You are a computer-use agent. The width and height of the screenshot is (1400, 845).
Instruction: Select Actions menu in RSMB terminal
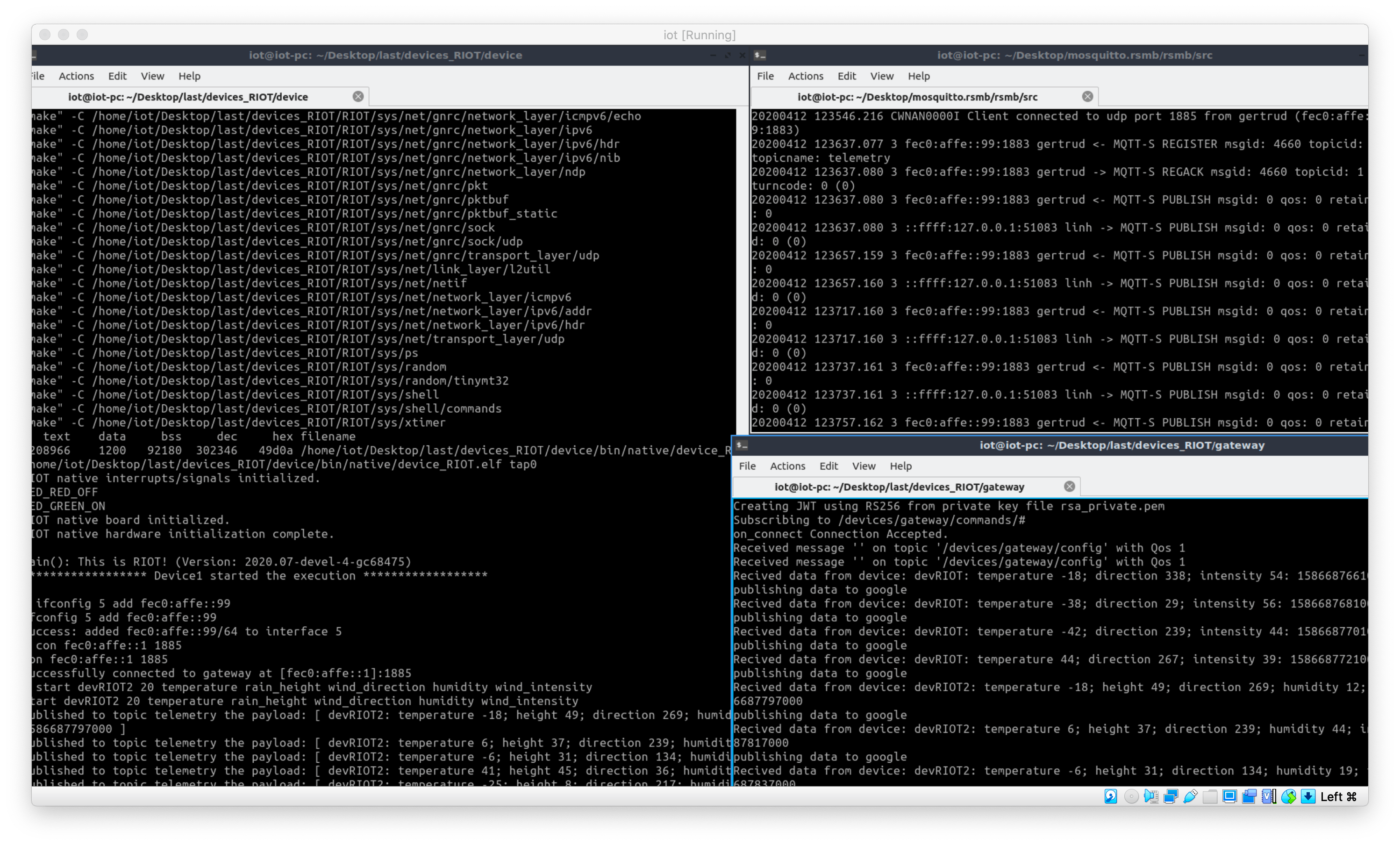pyautogui.click(x=806, y=75)
